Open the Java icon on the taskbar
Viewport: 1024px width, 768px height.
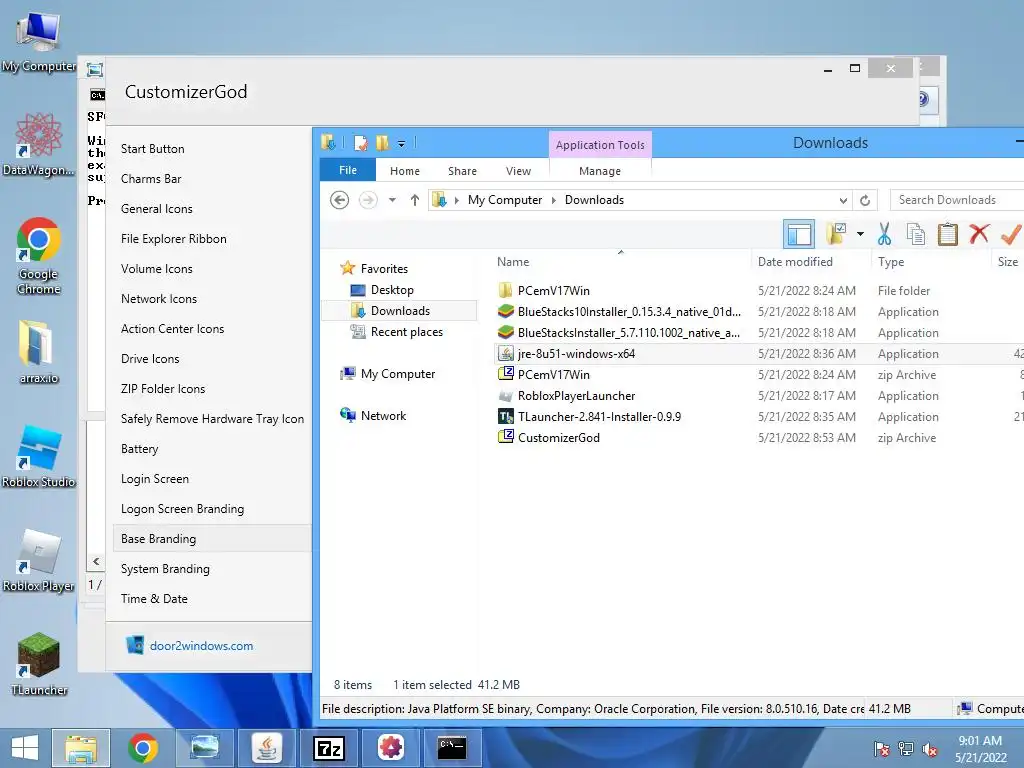click(267, 748)
